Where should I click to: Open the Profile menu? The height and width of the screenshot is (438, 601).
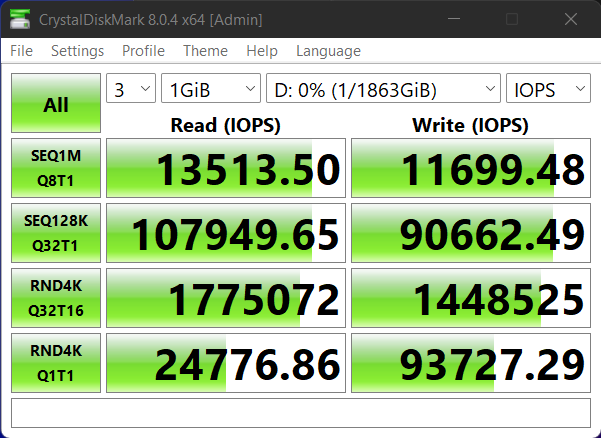click(x=143, y=51)
